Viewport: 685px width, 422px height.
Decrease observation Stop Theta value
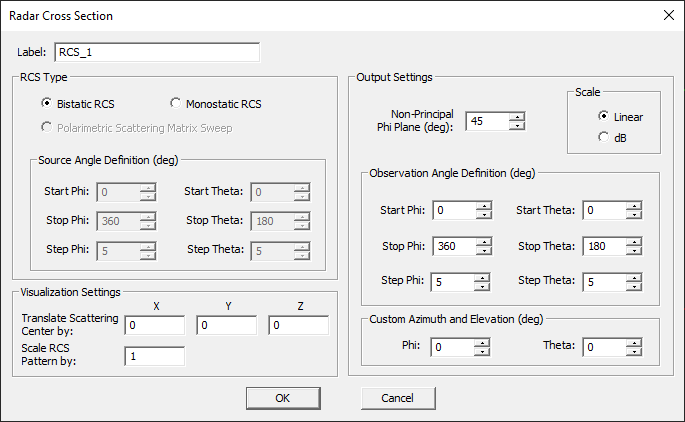634,250
